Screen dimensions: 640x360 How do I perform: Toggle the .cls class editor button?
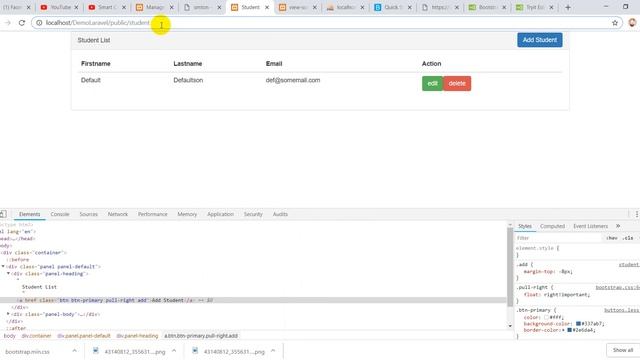628,238
